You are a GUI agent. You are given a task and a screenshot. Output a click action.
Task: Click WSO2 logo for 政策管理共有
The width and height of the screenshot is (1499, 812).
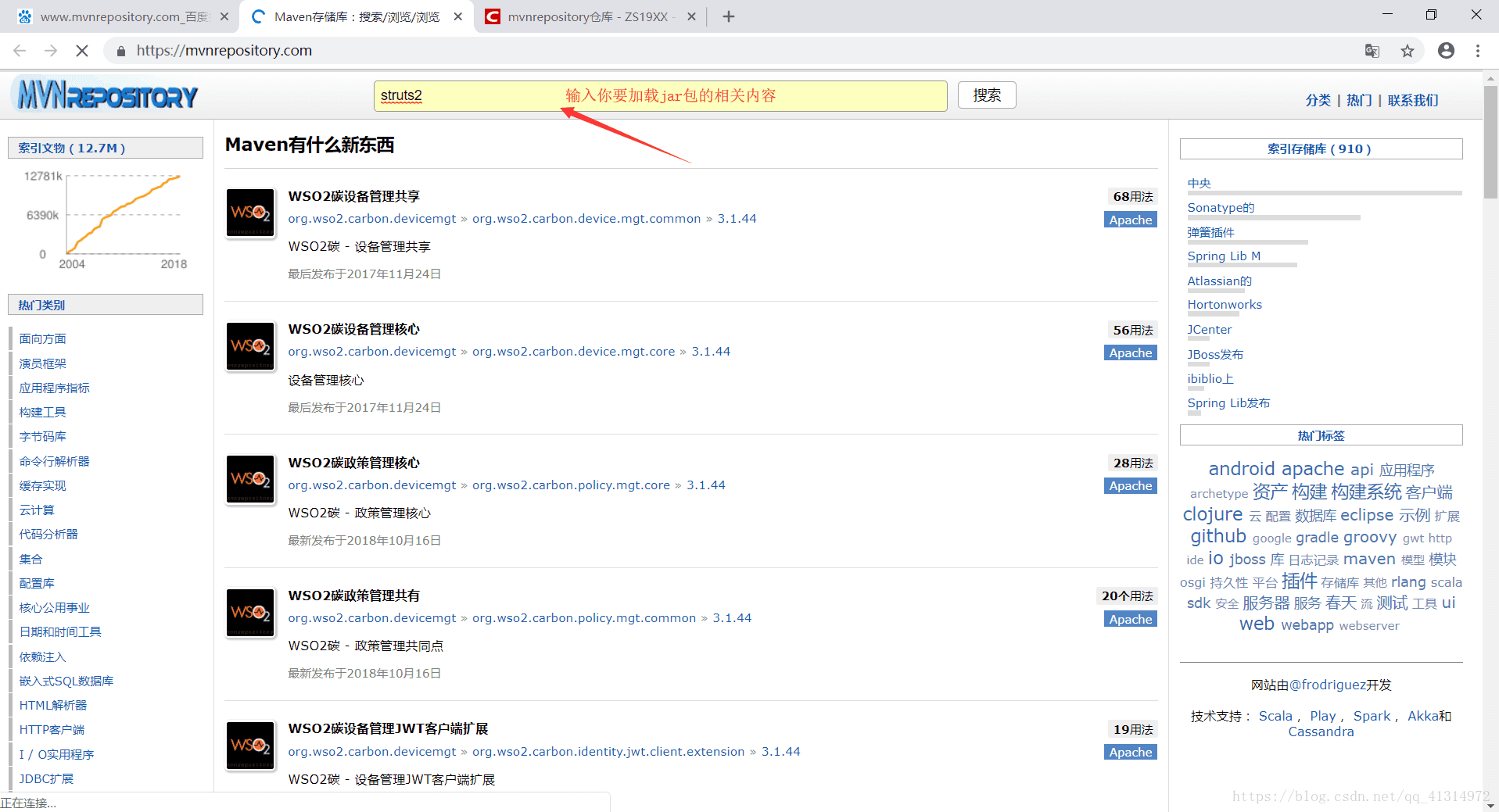click(x=250, y=612)
